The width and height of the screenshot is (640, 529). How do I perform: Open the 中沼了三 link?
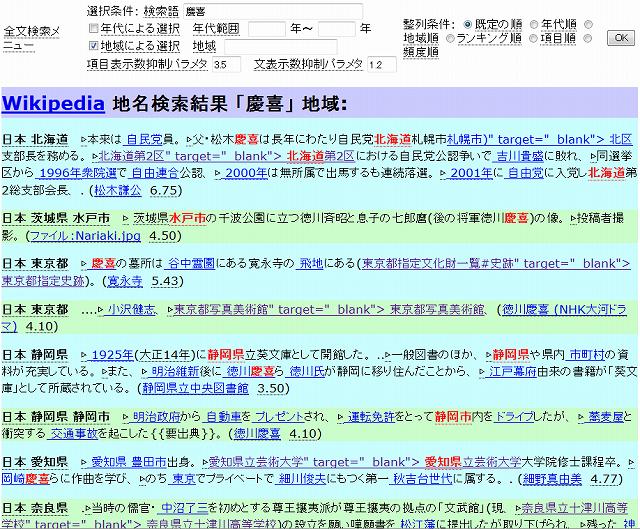click(184, 508)
